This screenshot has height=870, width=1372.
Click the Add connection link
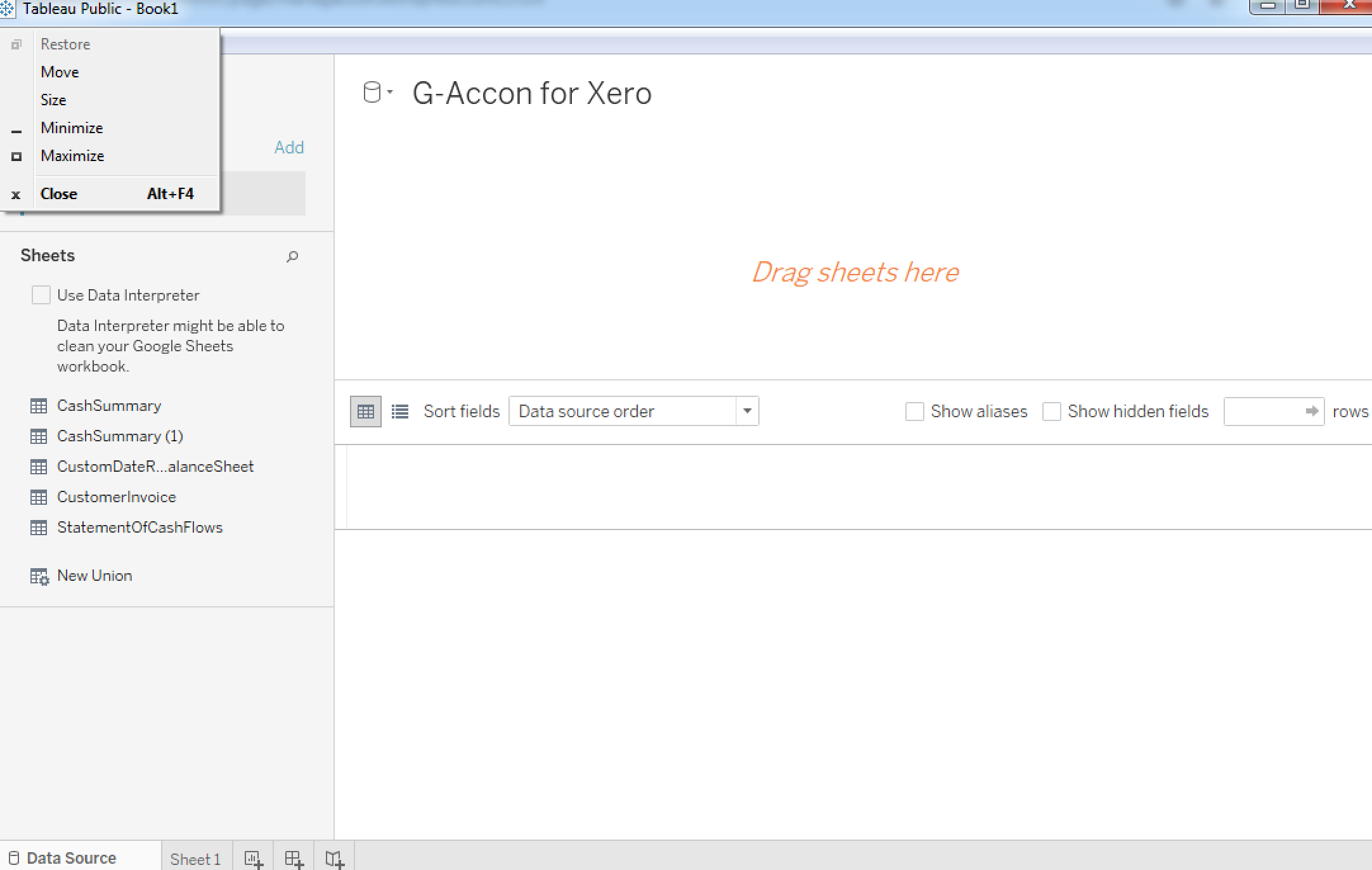(289, 147)
